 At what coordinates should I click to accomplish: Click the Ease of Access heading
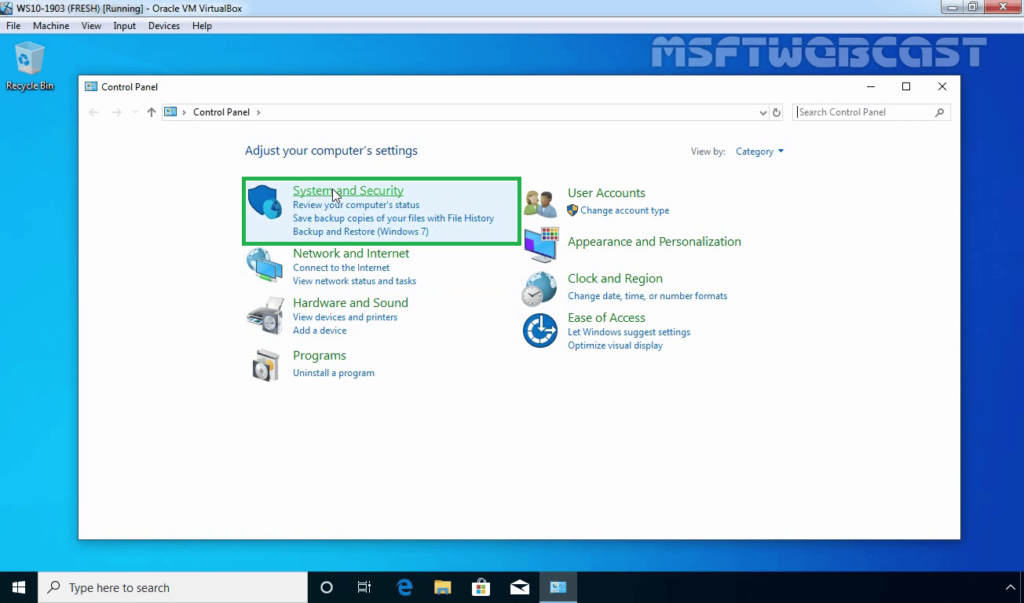606,318
